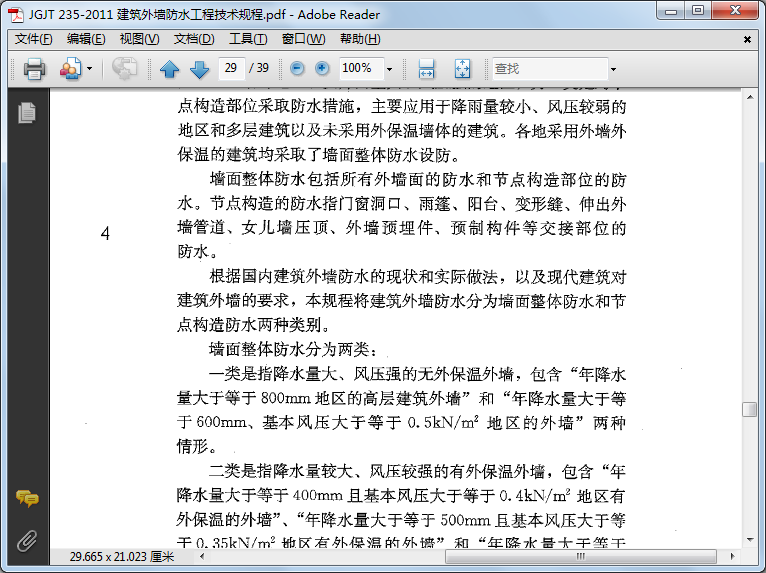
Task: Click the Print icon in toolbar
Action: 34,68
